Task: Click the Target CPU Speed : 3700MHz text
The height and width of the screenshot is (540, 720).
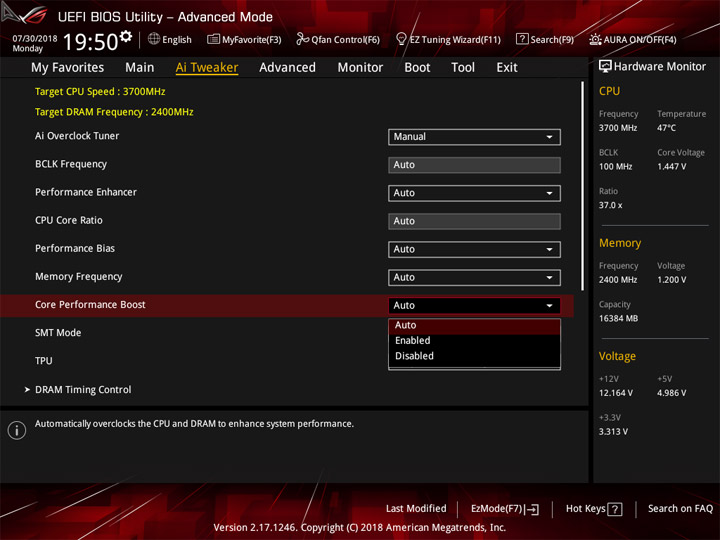Action: 100,91
